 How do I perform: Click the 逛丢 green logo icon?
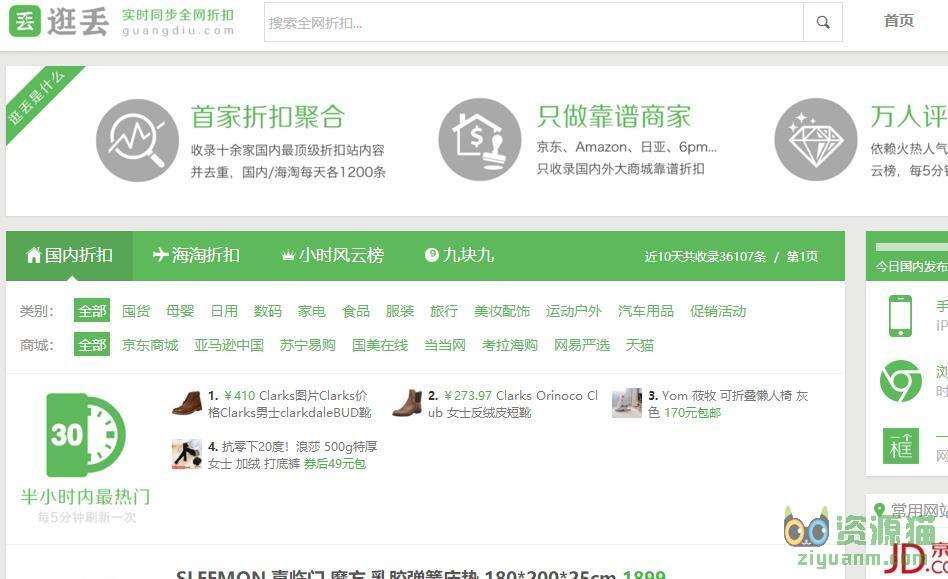coord(24,21)
